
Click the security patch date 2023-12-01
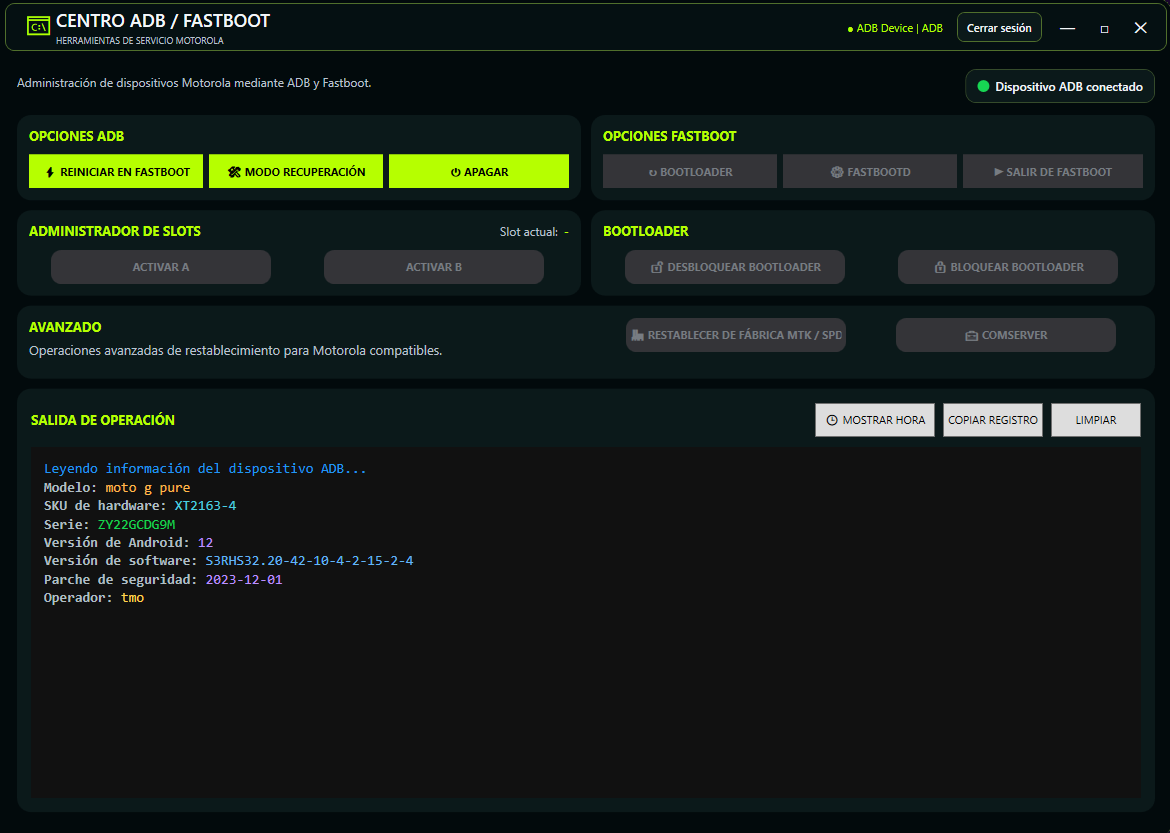(244, 579)
